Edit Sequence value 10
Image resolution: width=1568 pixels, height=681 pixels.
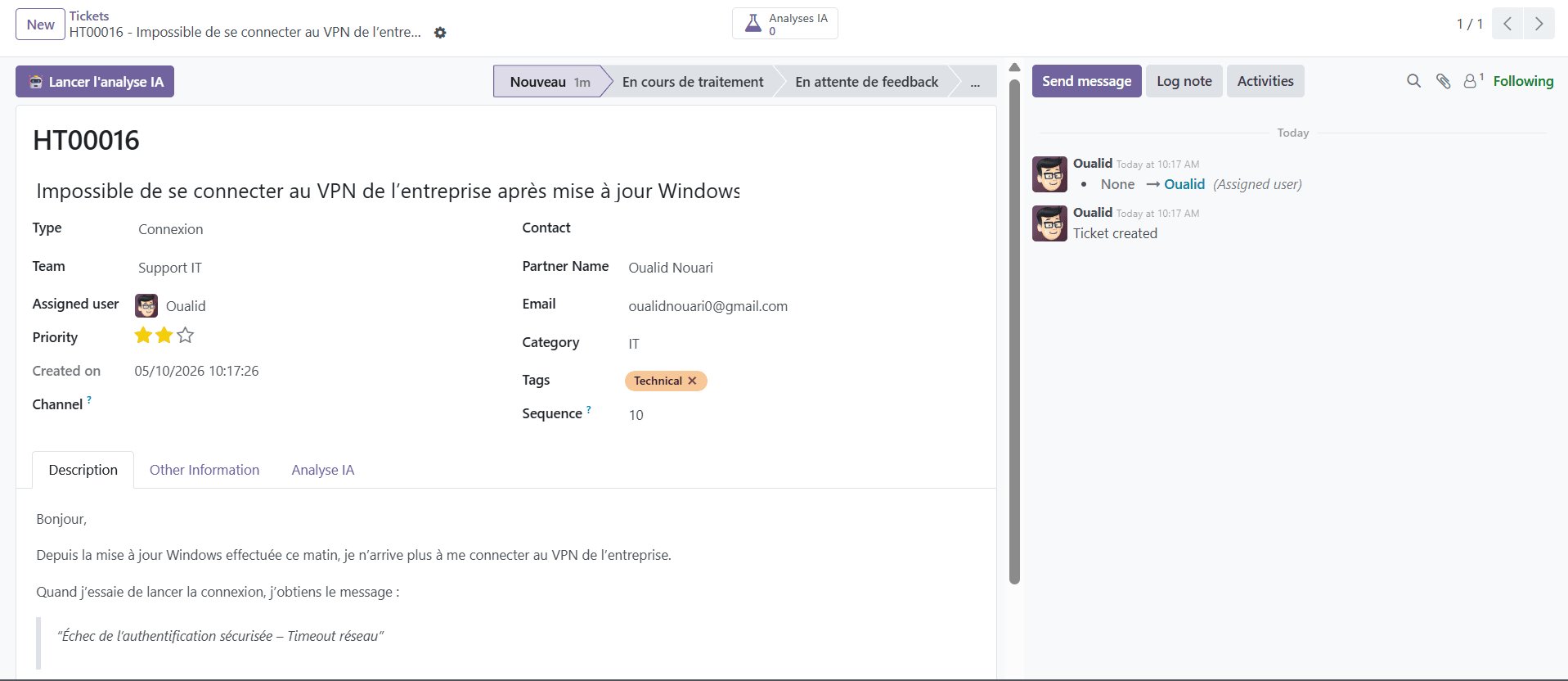803,415
